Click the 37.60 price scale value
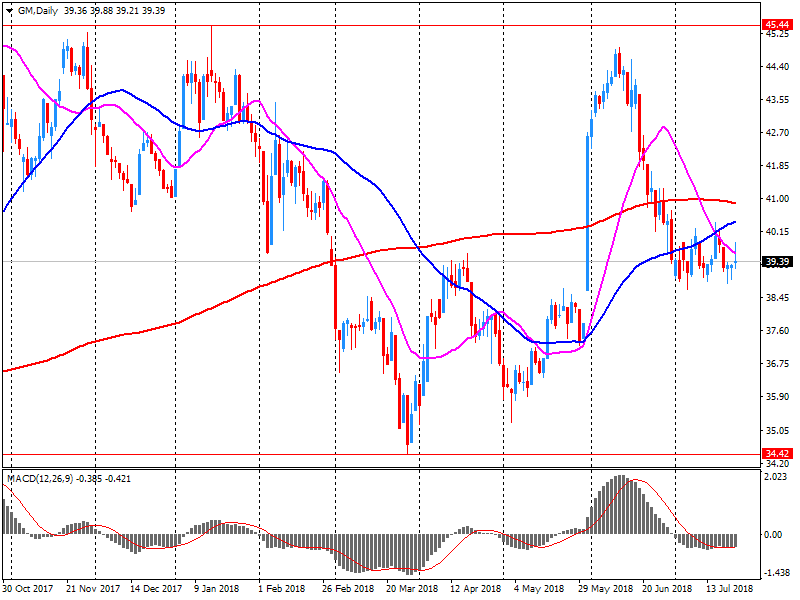 [777, 331]
